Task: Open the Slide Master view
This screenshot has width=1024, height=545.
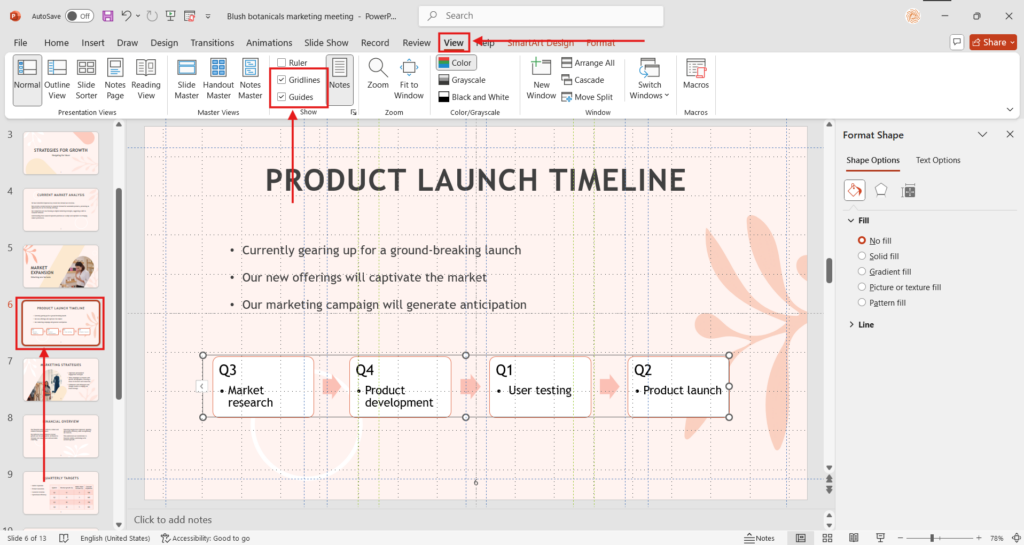Action: coord(186,79)
